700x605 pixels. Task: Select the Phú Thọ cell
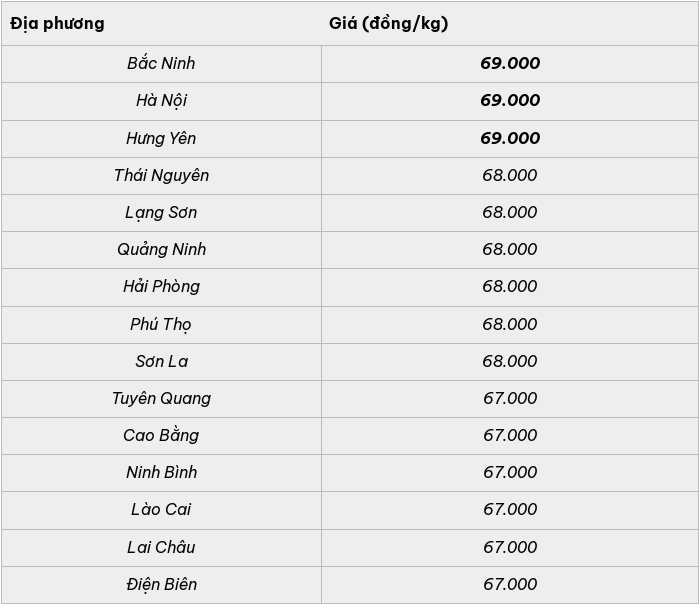point(161,325)
